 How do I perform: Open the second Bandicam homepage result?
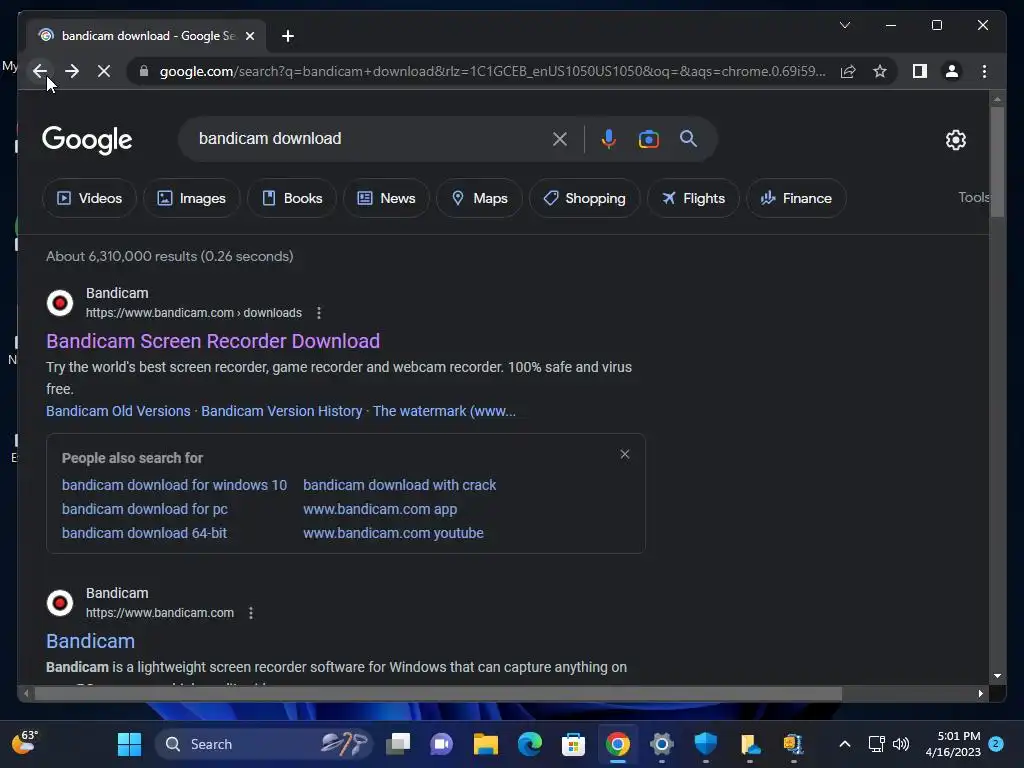[90, 641]
